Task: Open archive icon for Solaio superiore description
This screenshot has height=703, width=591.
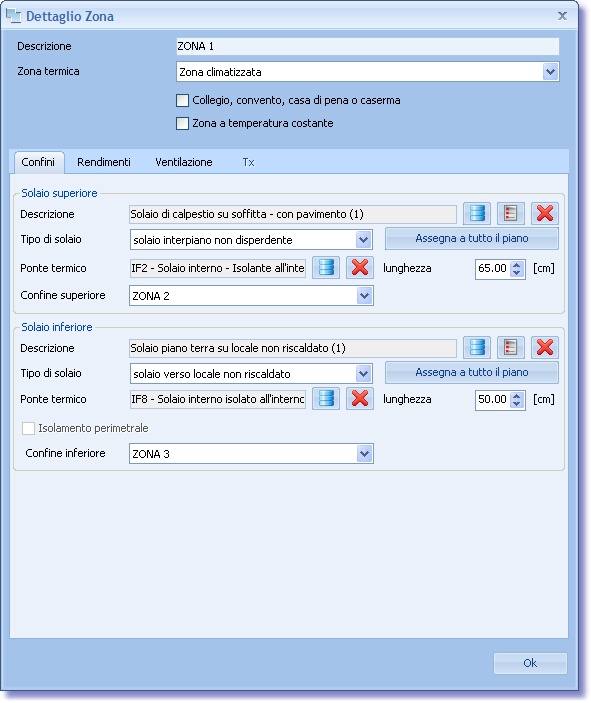Action: click(x=477, y=213)
